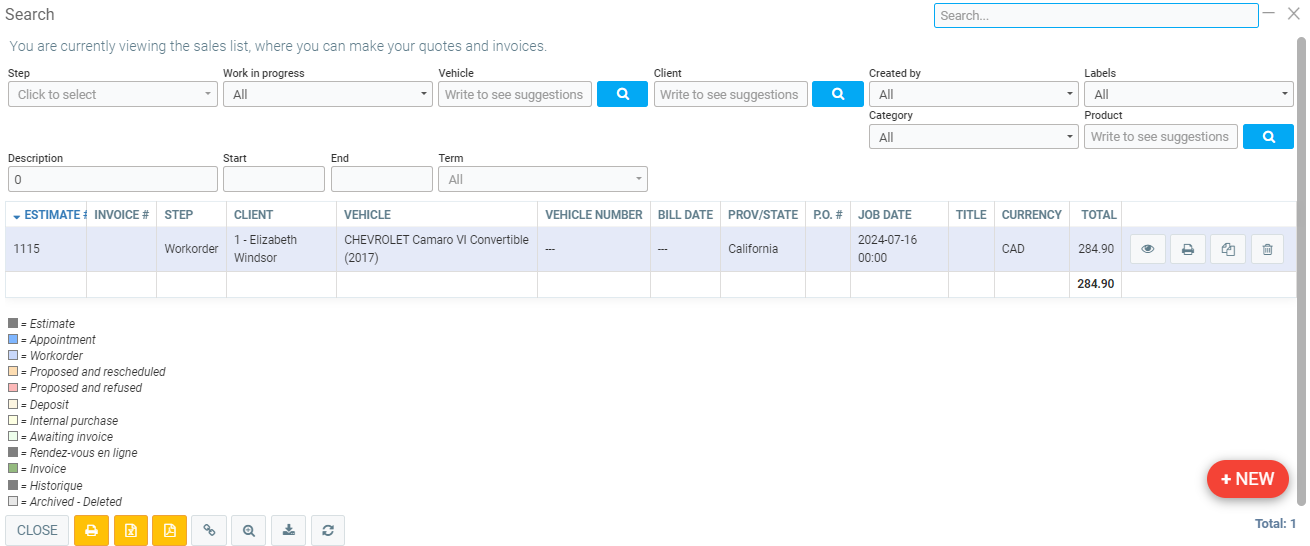
Task: Export the list to Excel
Action: [131, 531]
